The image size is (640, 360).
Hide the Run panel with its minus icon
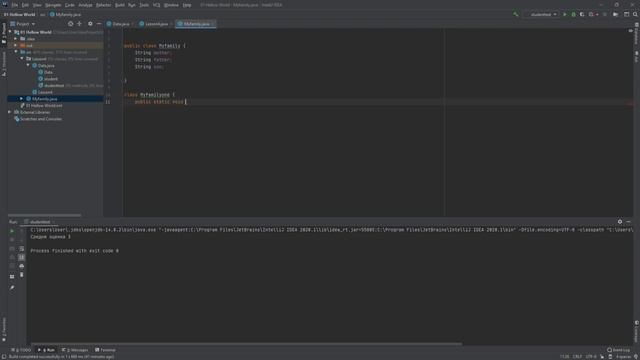tap(629, 222)
